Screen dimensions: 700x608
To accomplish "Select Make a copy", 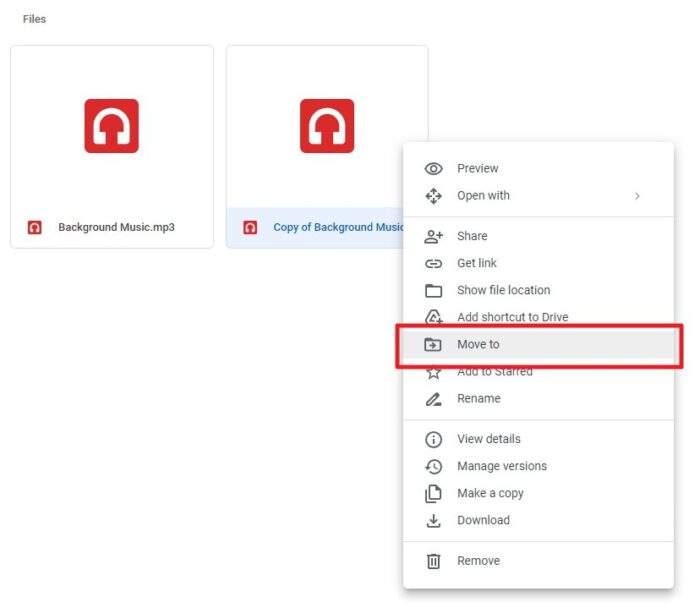I will click(538, 493).
